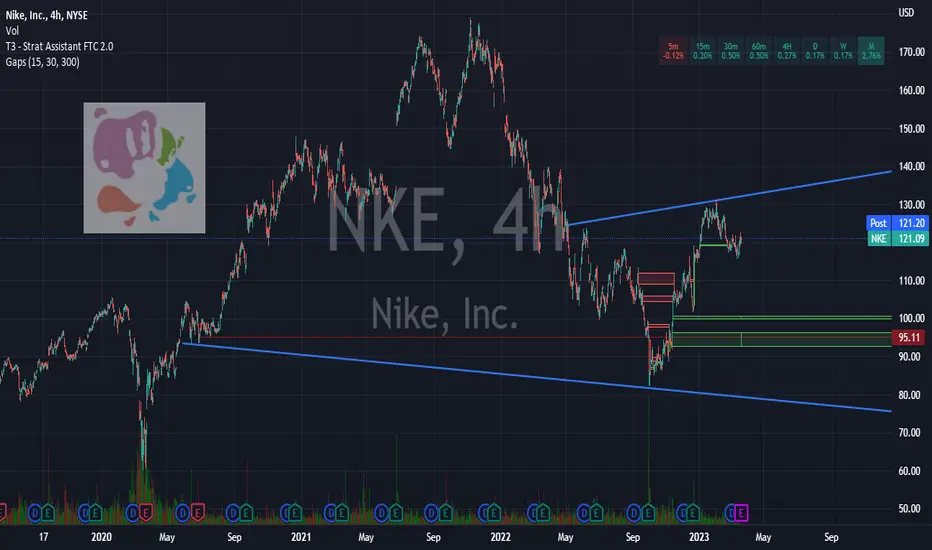This screenshot has height=550, width=932.
Task: Click the 2022 label on the time axis
Action: click(500, 537)
